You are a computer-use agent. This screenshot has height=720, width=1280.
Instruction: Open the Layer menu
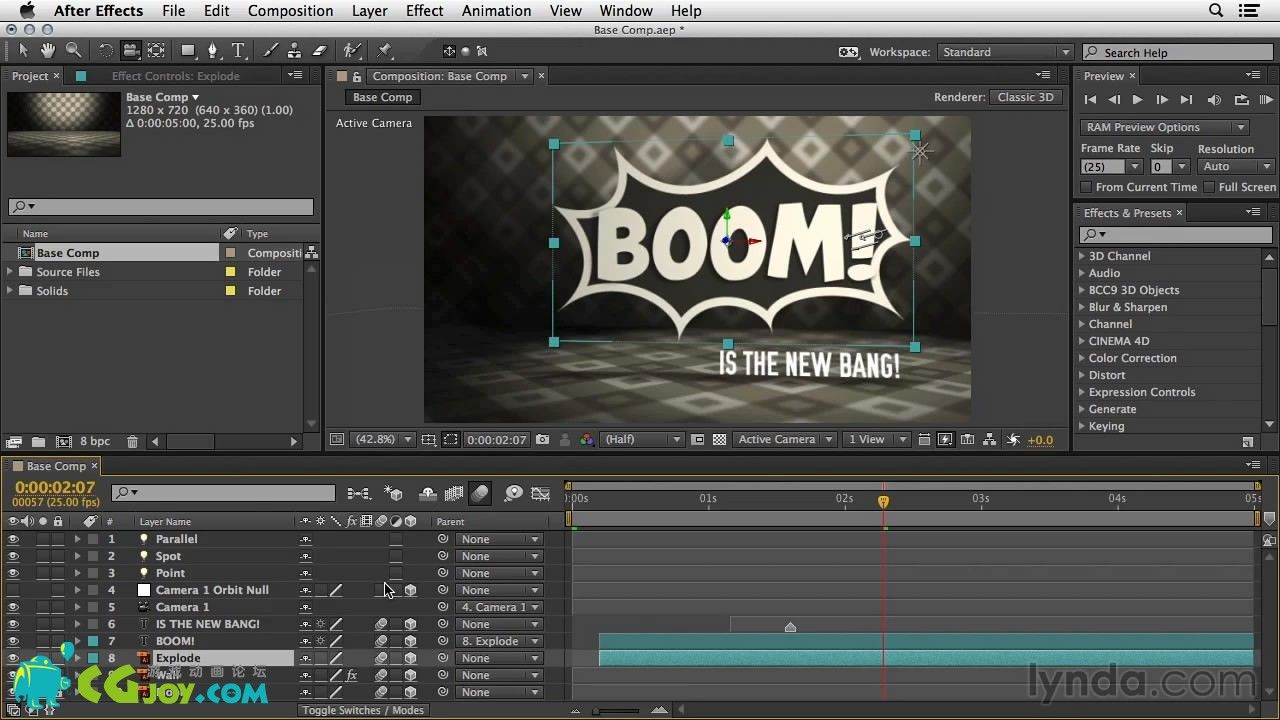[x=370, y=11]
